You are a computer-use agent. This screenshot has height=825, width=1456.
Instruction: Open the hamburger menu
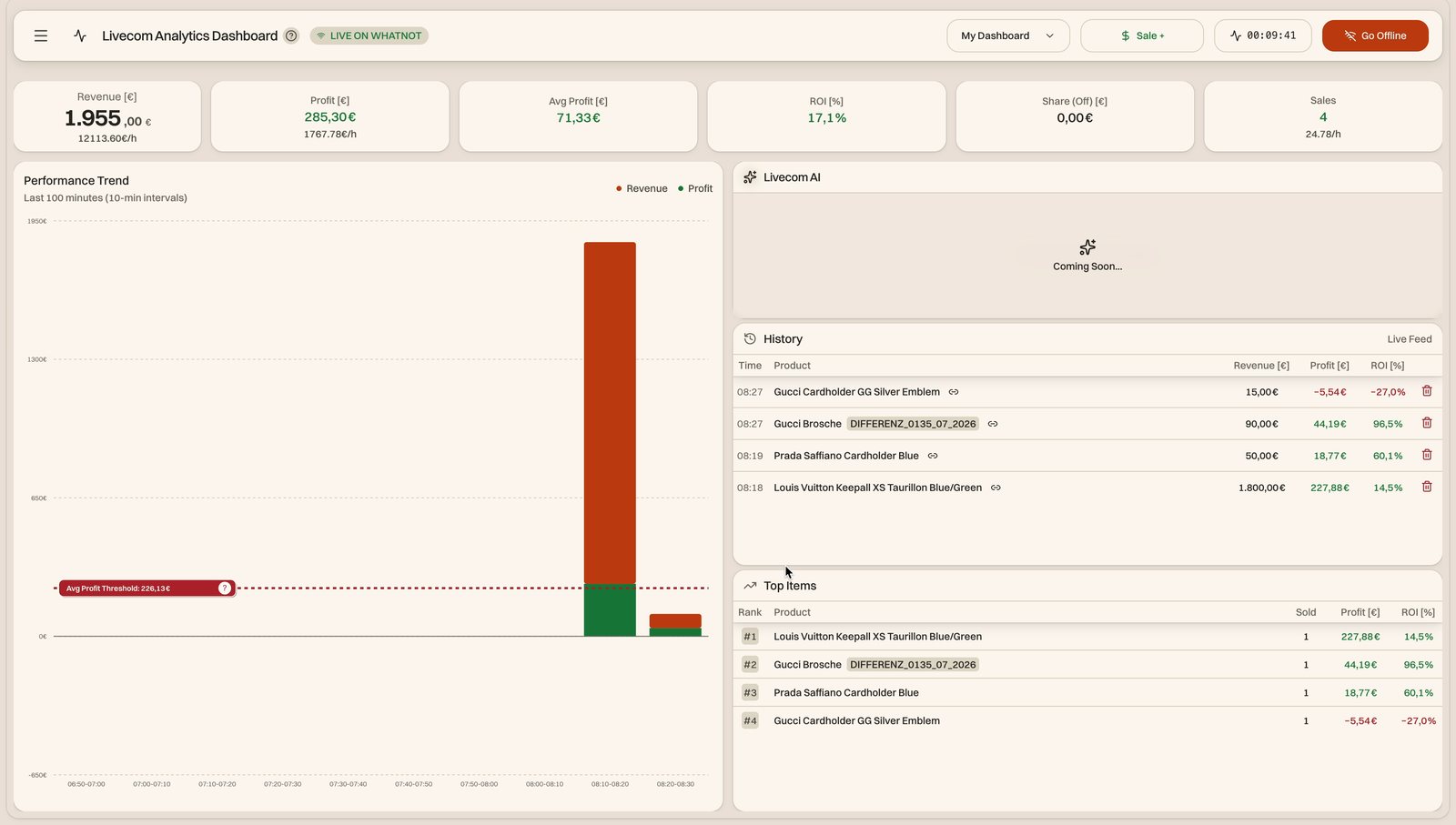(x=41, y=36)
